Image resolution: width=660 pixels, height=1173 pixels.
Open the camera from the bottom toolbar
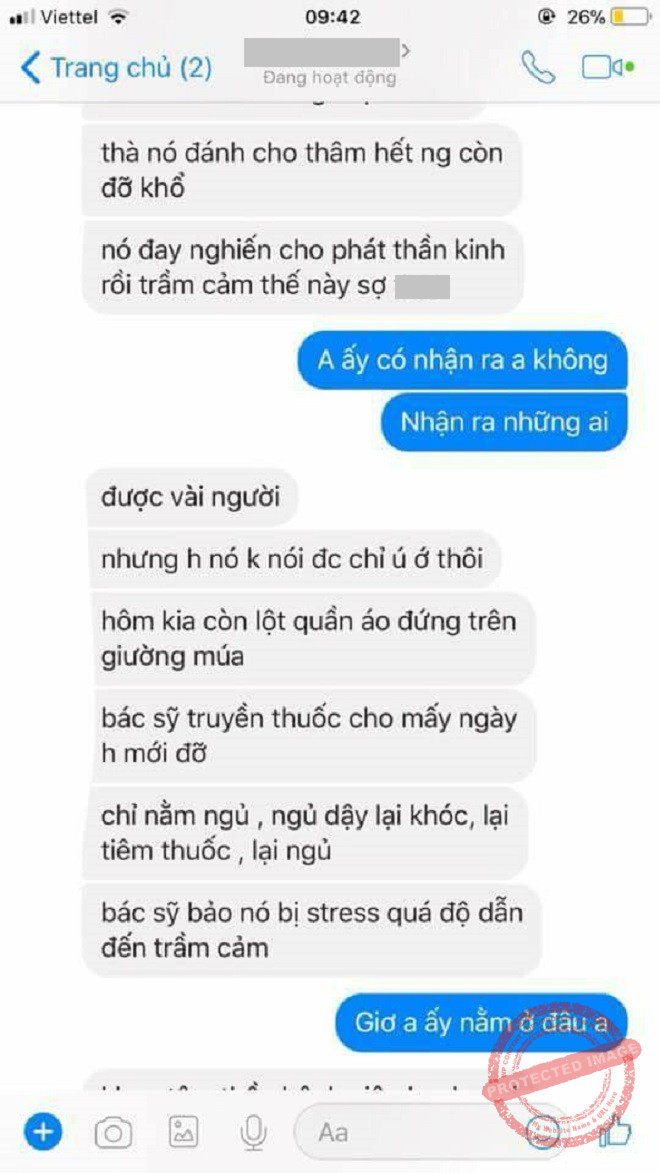[113, 1132]
